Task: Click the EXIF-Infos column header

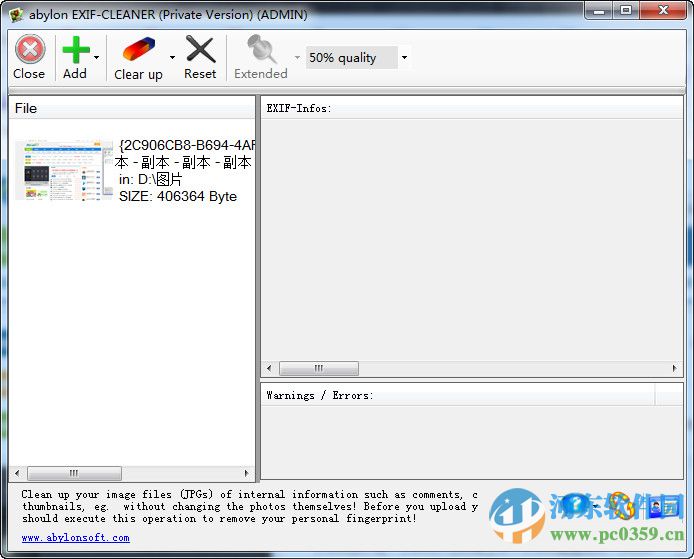Action: click(x=472, y=108)
